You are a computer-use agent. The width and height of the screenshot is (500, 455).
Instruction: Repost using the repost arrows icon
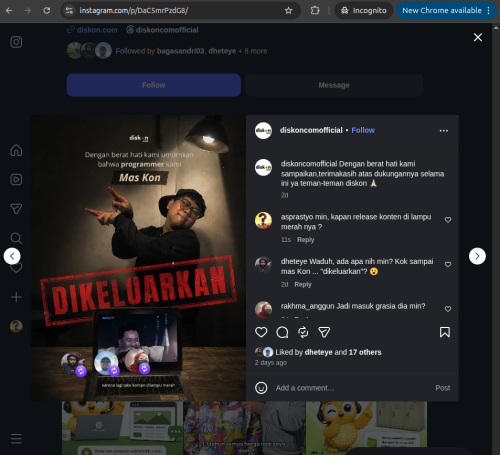click(303, 332)
